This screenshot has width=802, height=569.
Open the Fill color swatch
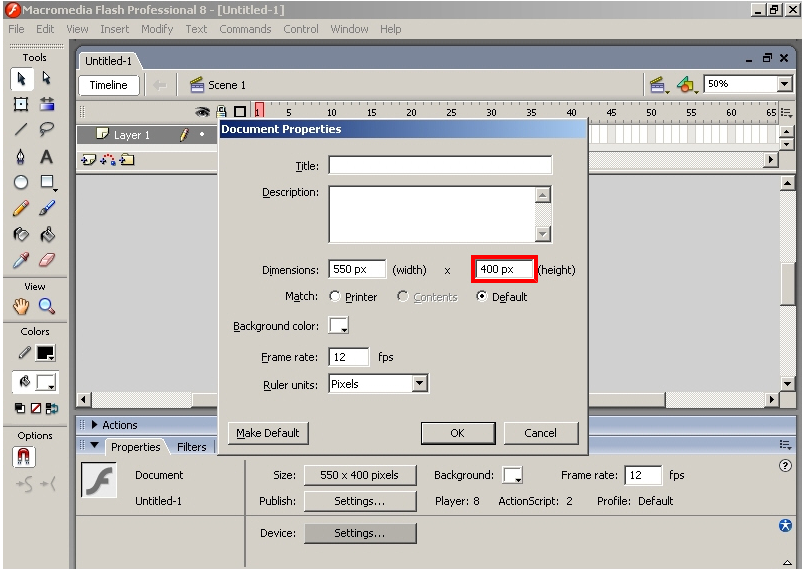tap(46, 382)
